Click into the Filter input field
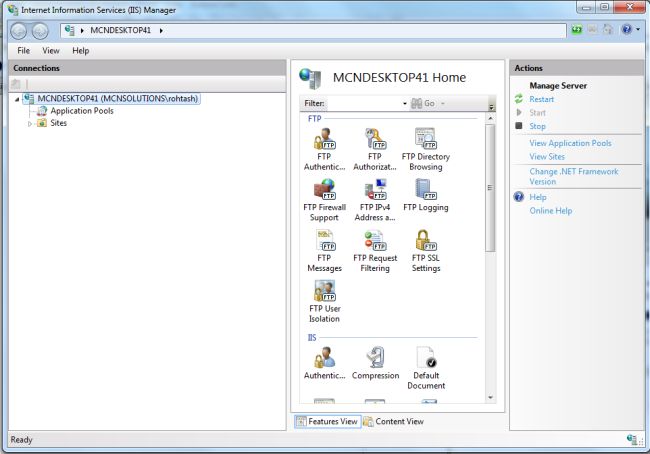This screenshot has height=454, width=650. coord(363,103)
